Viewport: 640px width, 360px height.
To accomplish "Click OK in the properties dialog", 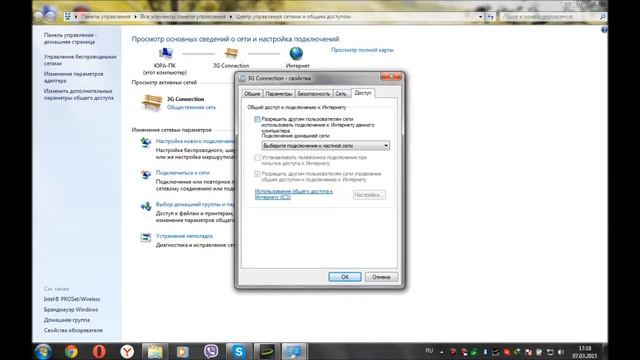I will coord(344,277).
